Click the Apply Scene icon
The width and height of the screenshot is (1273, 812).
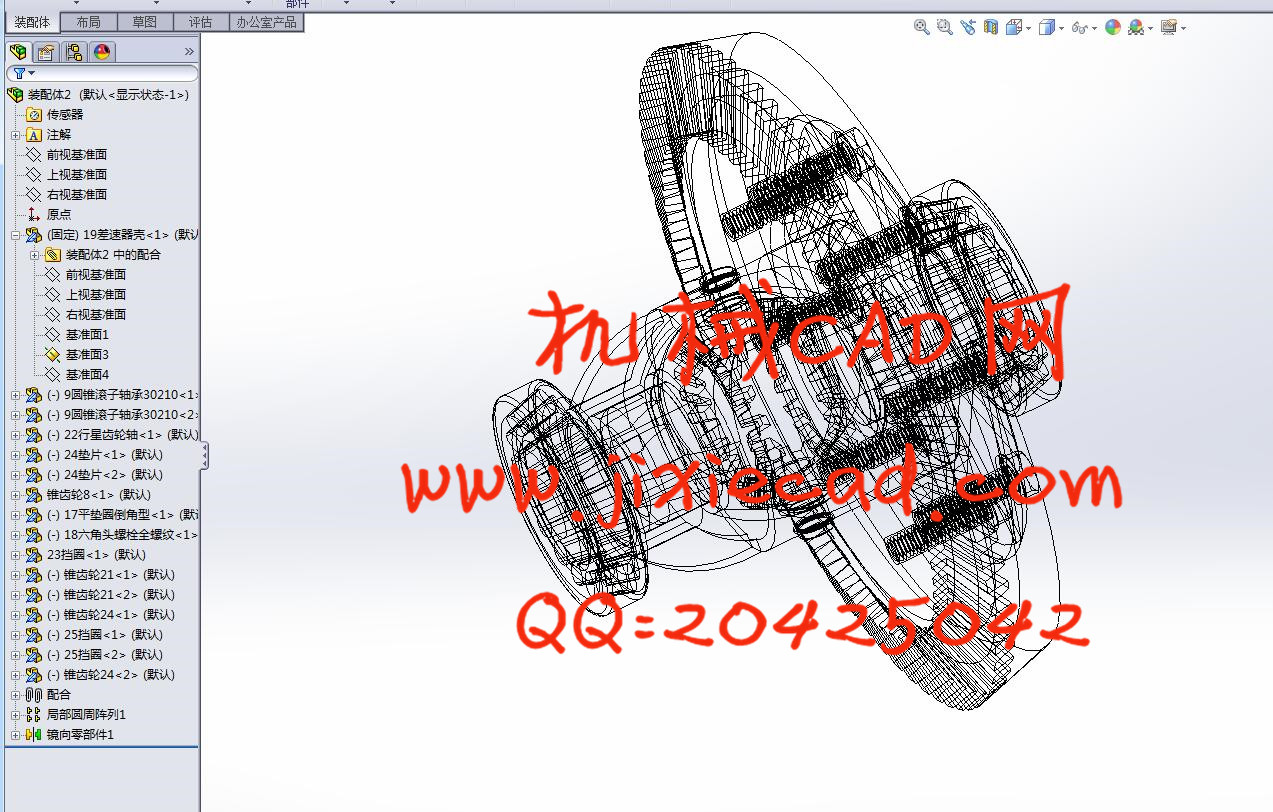click(1136, 28)
